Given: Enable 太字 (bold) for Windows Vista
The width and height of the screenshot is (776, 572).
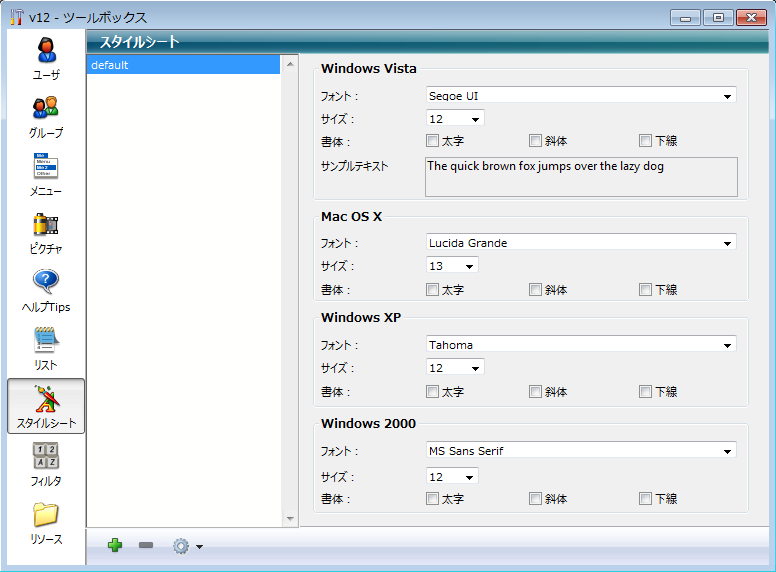Looking at the screenshot, I should coord(433,141).
